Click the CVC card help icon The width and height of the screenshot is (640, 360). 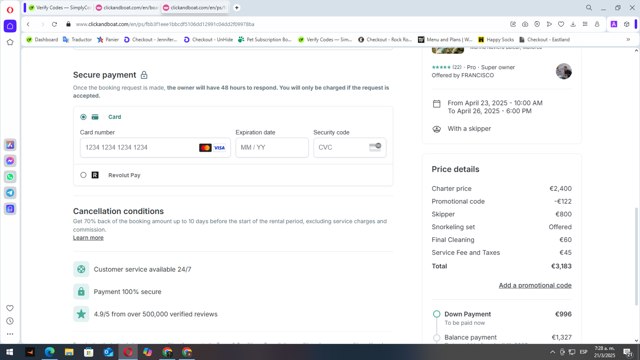tap(375, 147)
